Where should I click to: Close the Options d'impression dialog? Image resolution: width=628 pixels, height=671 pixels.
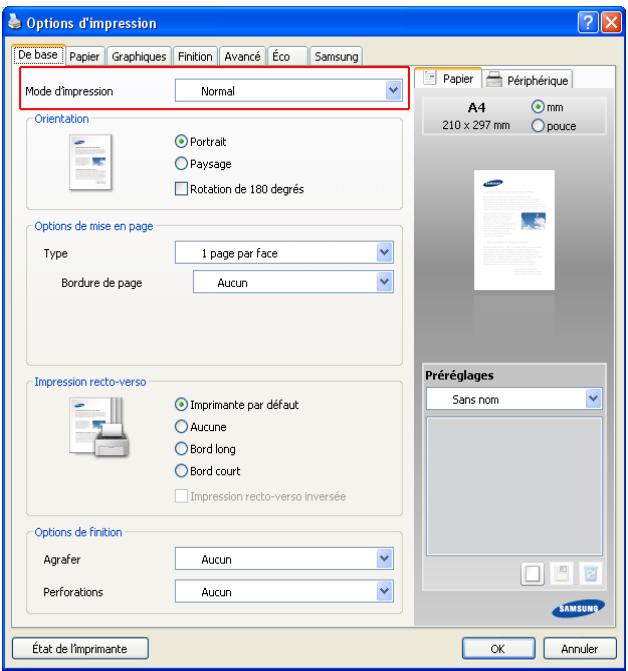coord(611,22)
